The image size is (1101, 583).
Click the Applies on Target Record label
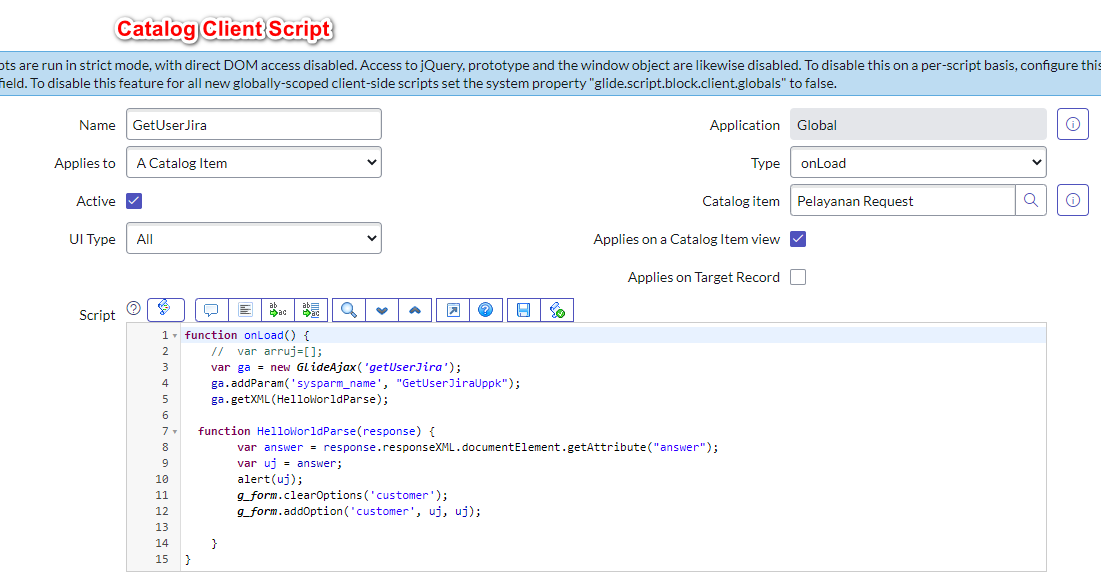704,277
